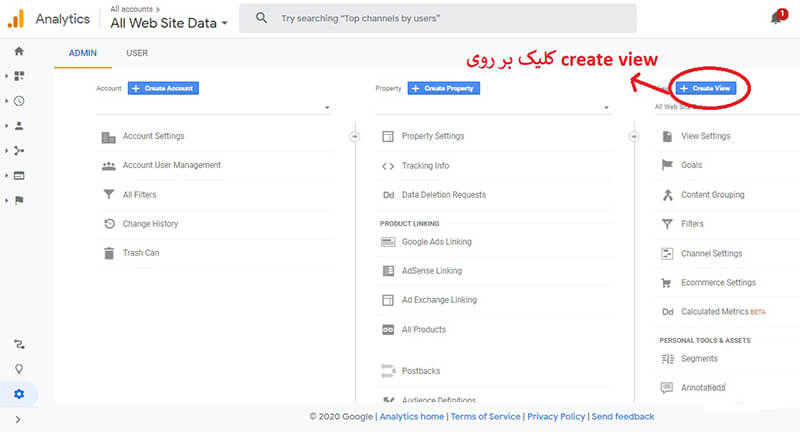Viewport: 800px width, 432px height.
Task: Open the Account selection dropdown
Action: [214, 107]
